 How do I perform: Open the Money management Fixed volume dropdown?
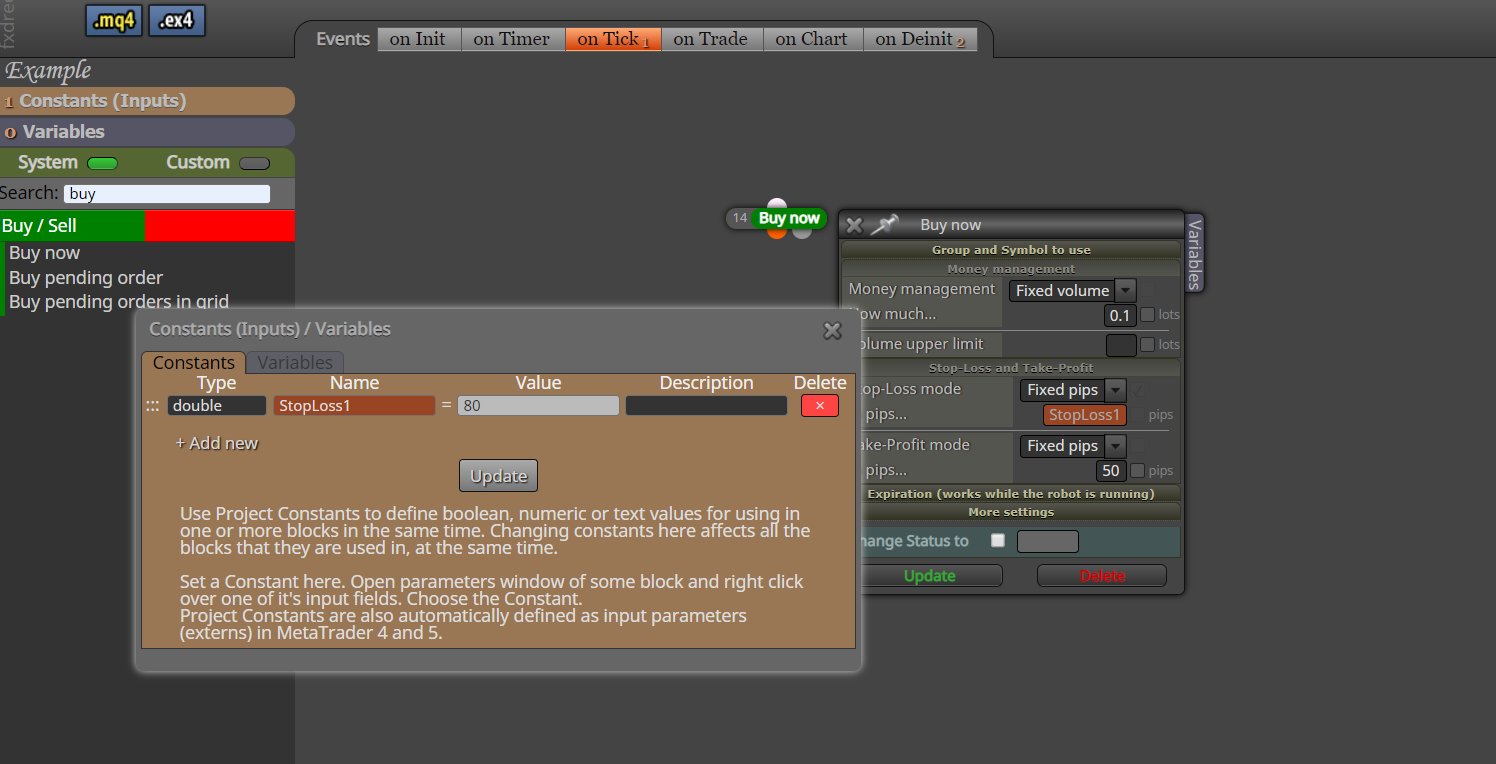(x=1072, y=290)
